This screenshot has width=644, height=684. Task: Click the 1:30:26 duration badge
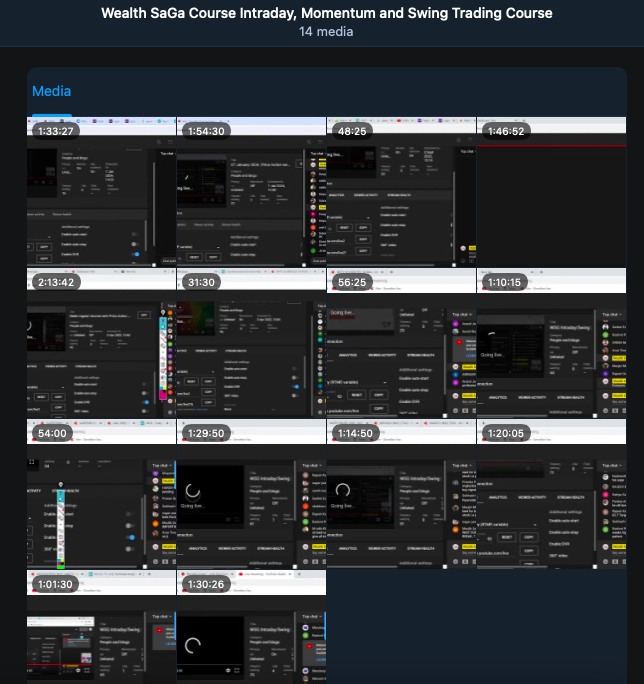(x=206, y=584)
